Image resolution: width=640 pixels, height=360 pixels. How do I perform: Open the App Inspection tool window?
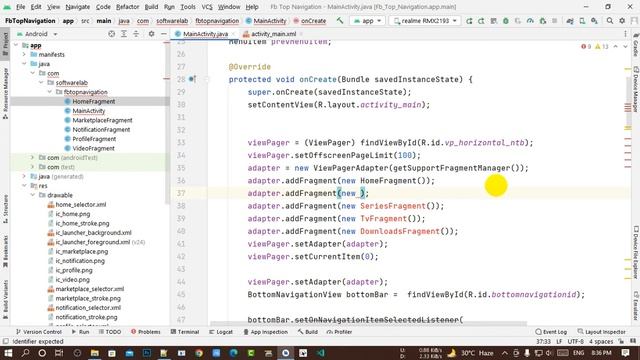[265, 332]
